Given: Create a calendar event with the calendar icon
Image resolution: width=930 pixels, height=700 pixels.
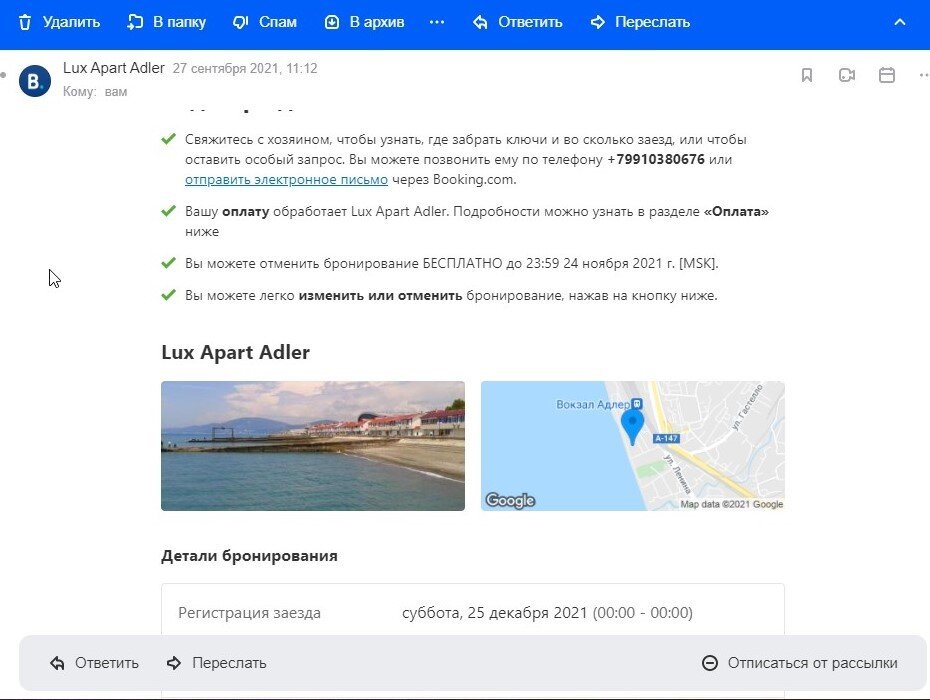Looking at the screenshot, I should tap(887, 75).
